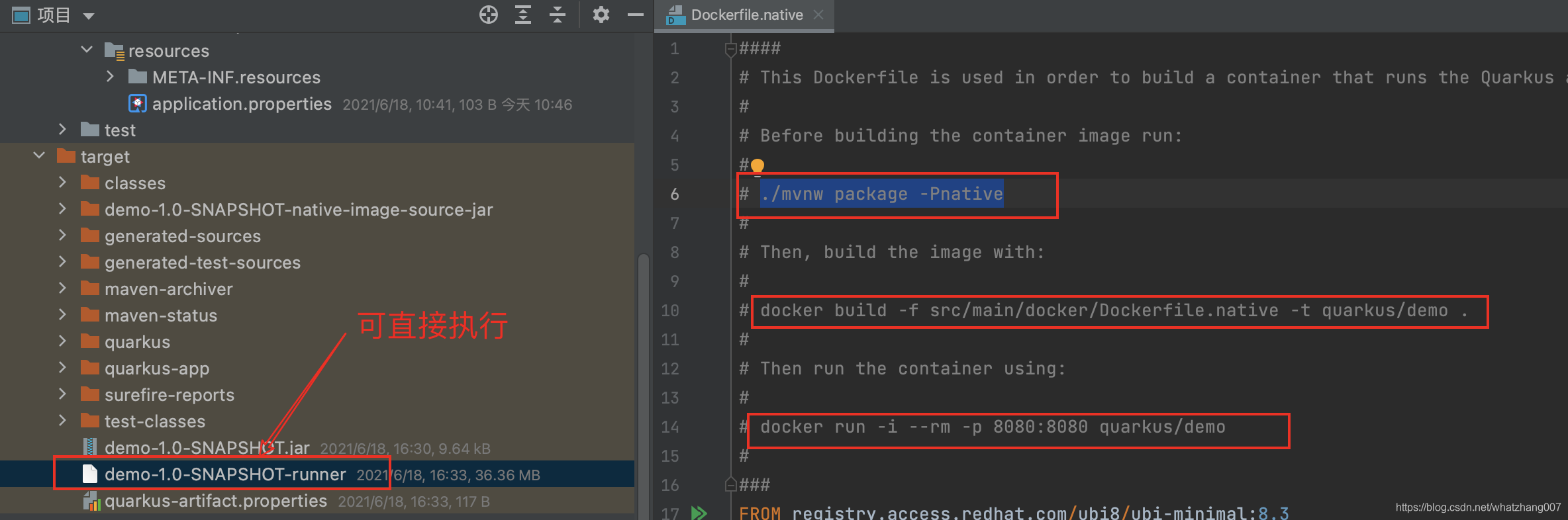Click the run gutter icon on line 17
Viewport: 1568px width, 520px height.
pos(699,513)
